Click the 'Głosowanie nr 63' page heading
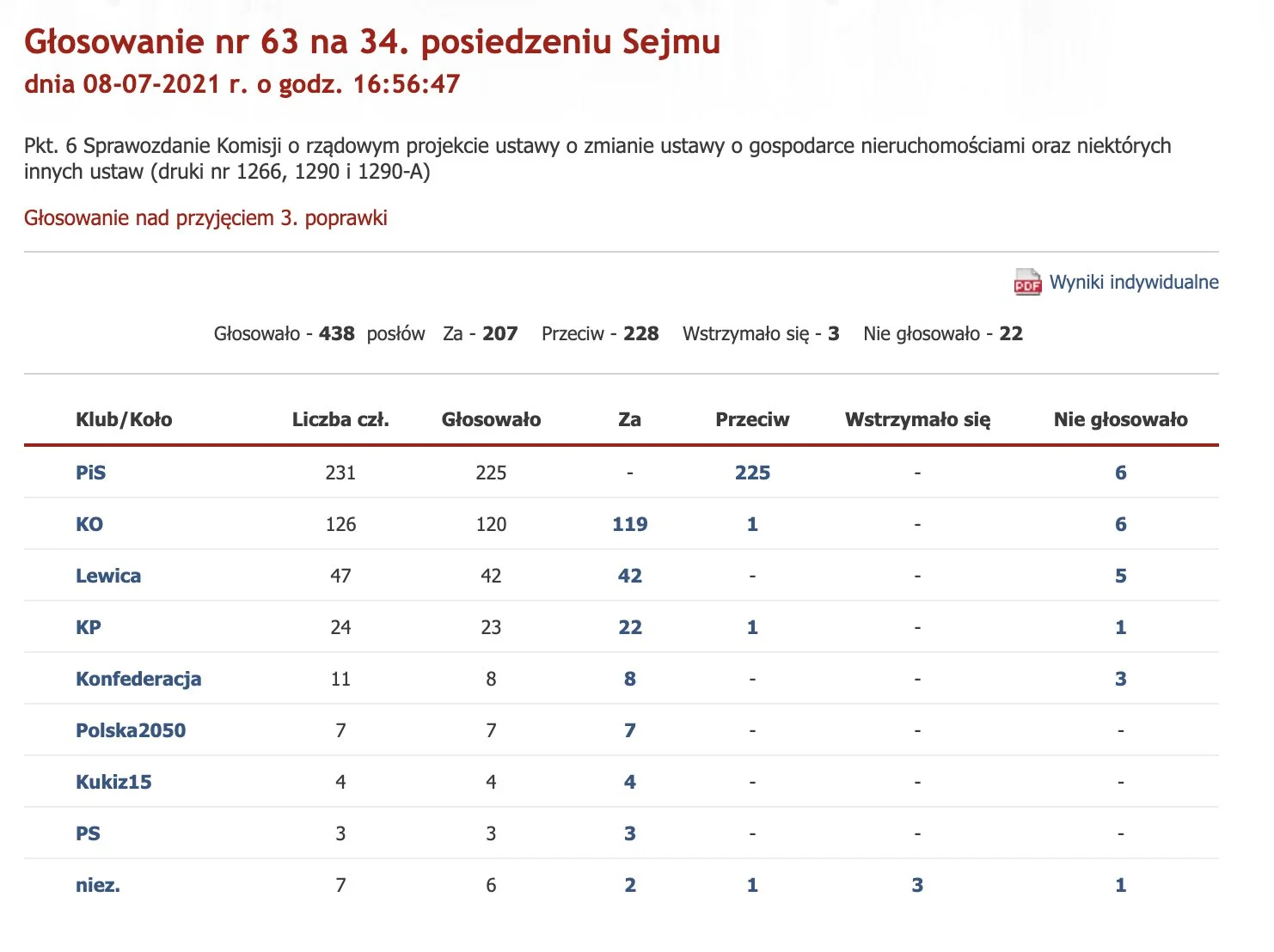 [372, 41]
